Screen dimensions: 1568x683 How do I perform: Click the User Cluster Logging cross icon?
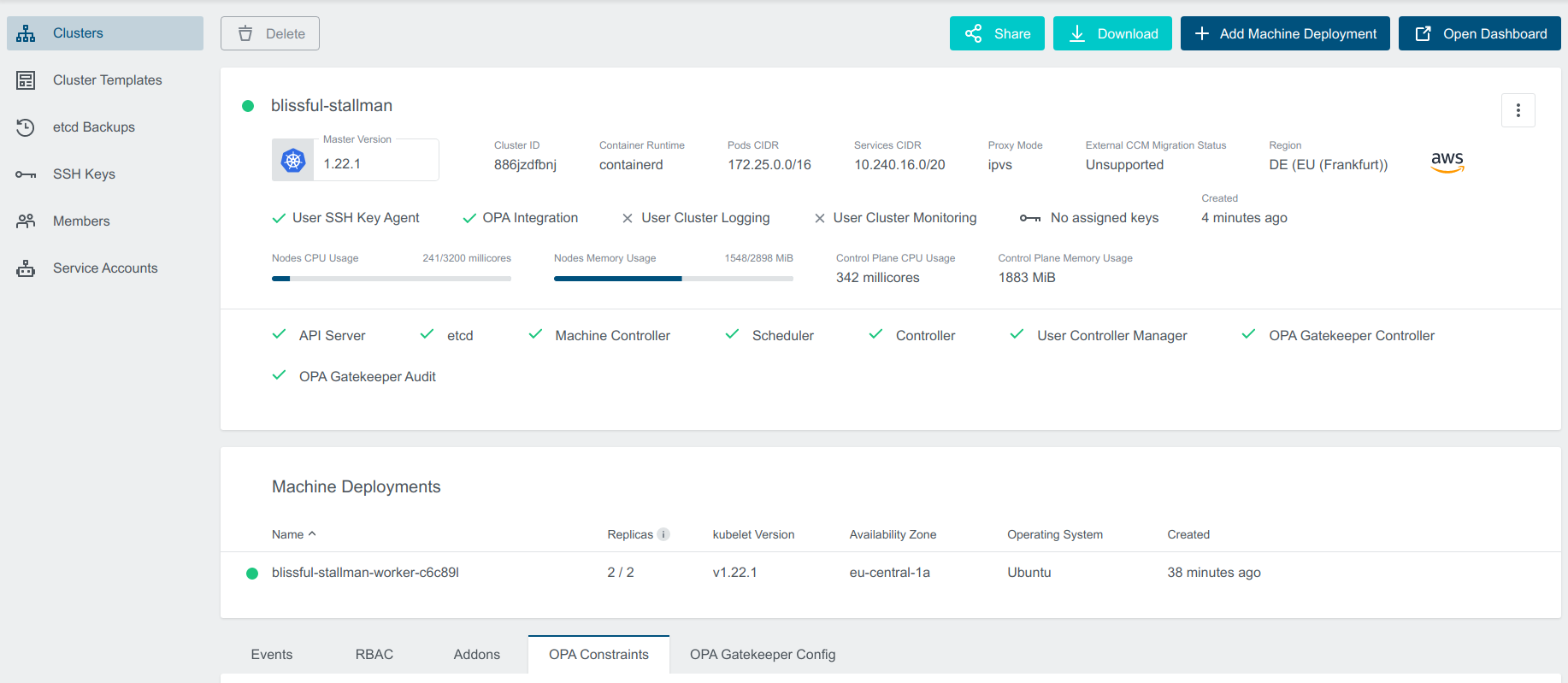[x=628, y=218]
